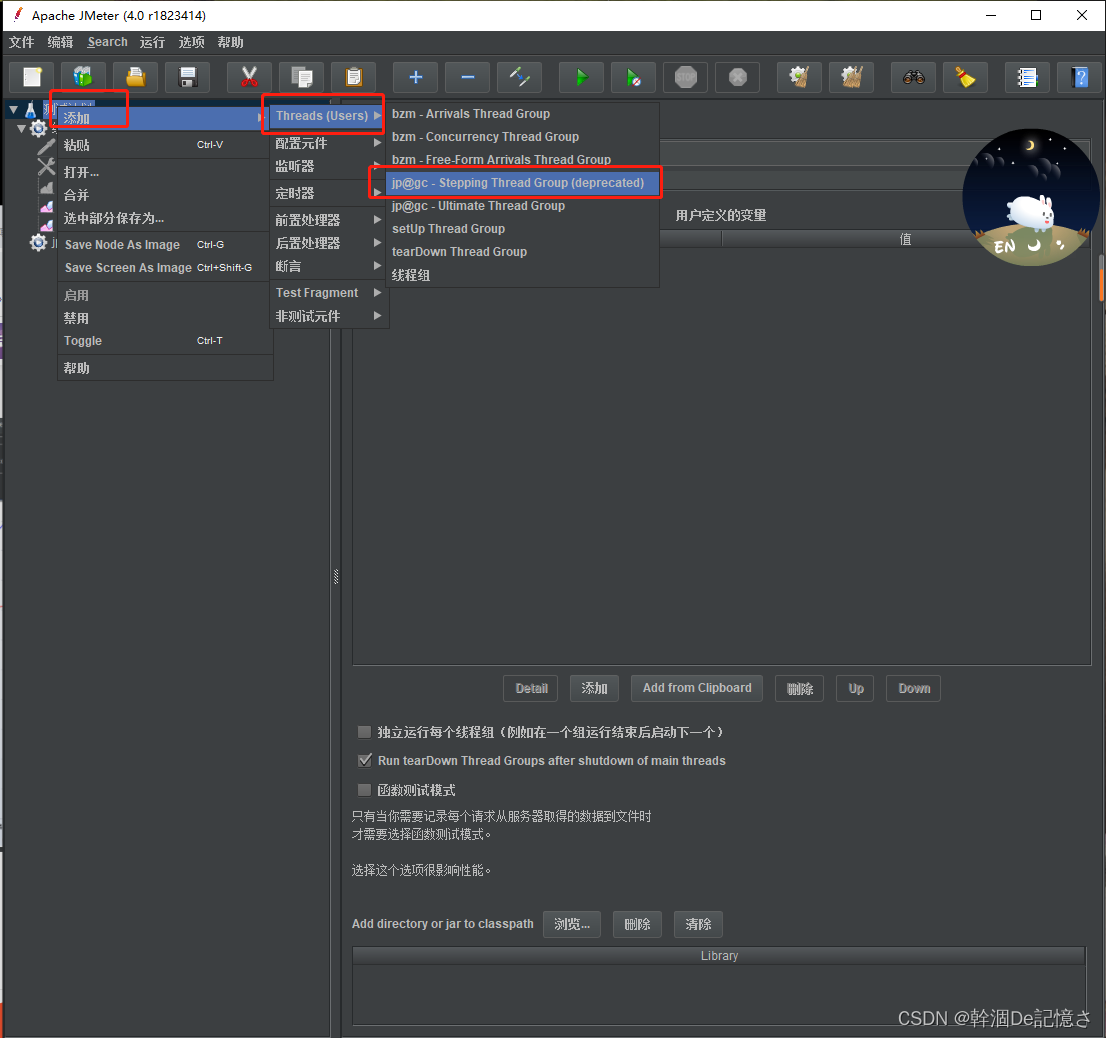Expand the 定时器 submenu
Screen dimensions: 1106x1038
[x=327, y=193]
